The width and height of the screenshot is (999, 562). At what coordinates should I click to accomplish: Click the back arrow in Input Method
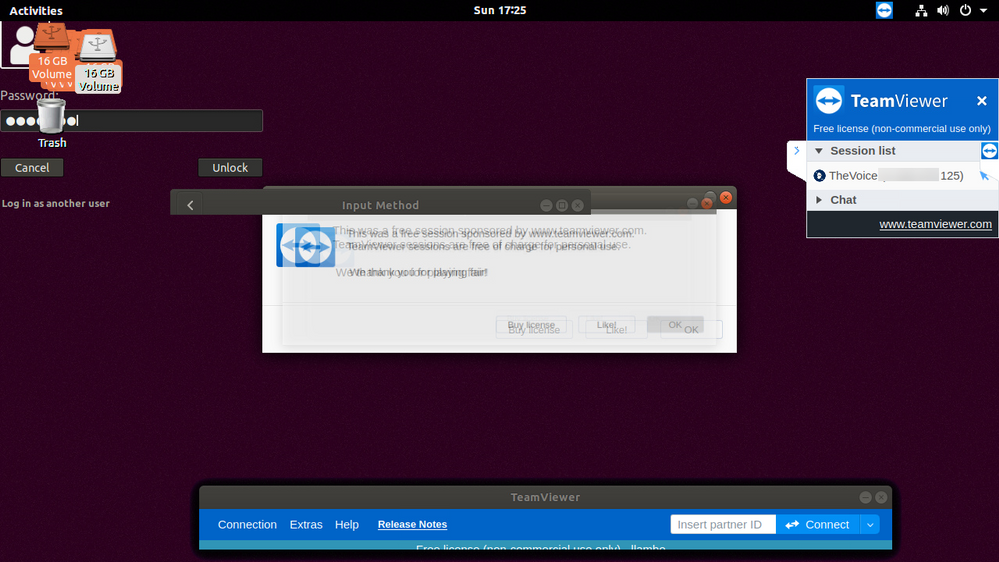pyautogui.click(x=190, y=205)
